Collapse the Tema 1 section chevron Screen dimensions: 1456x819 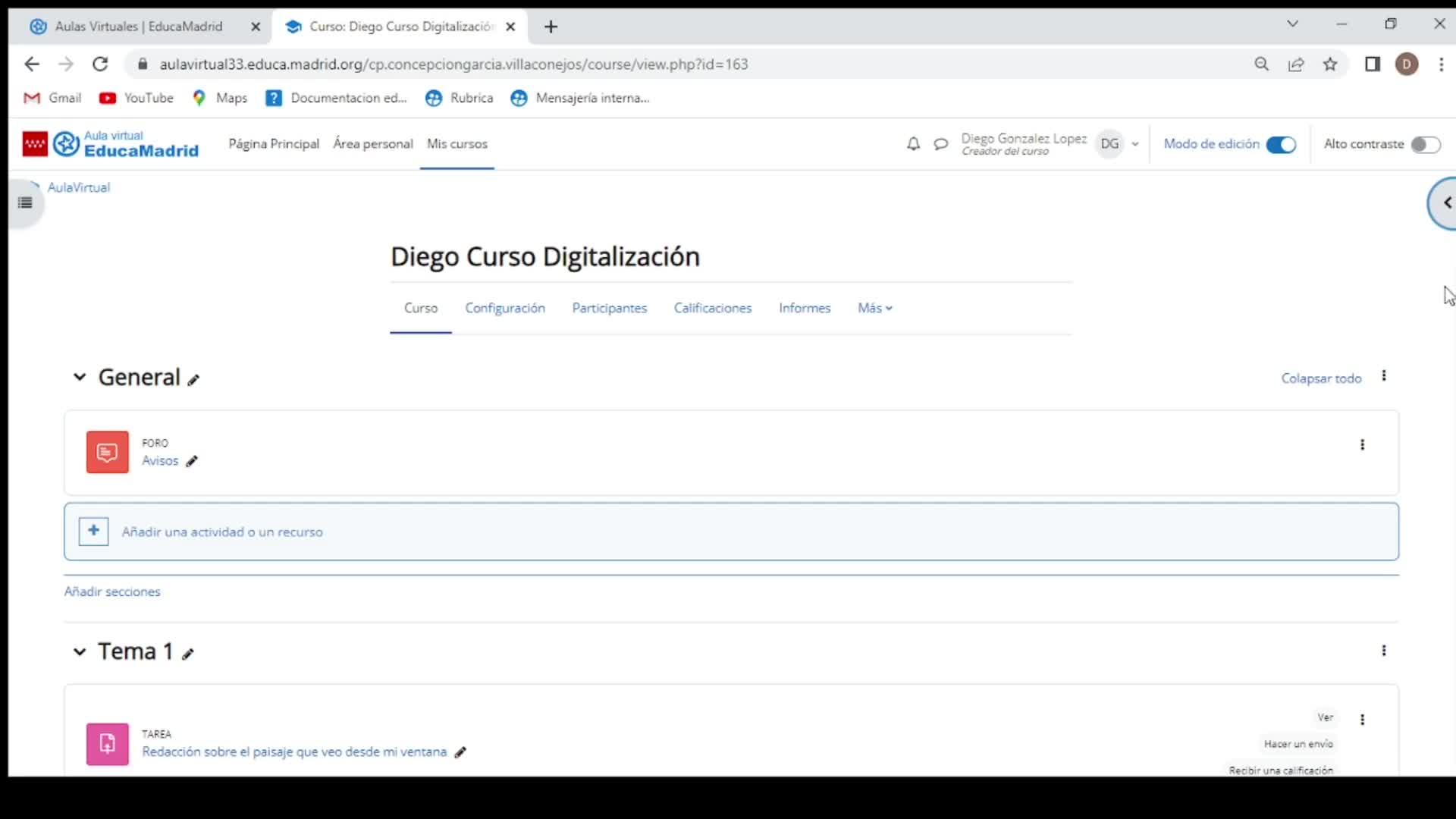pos(79,651)
